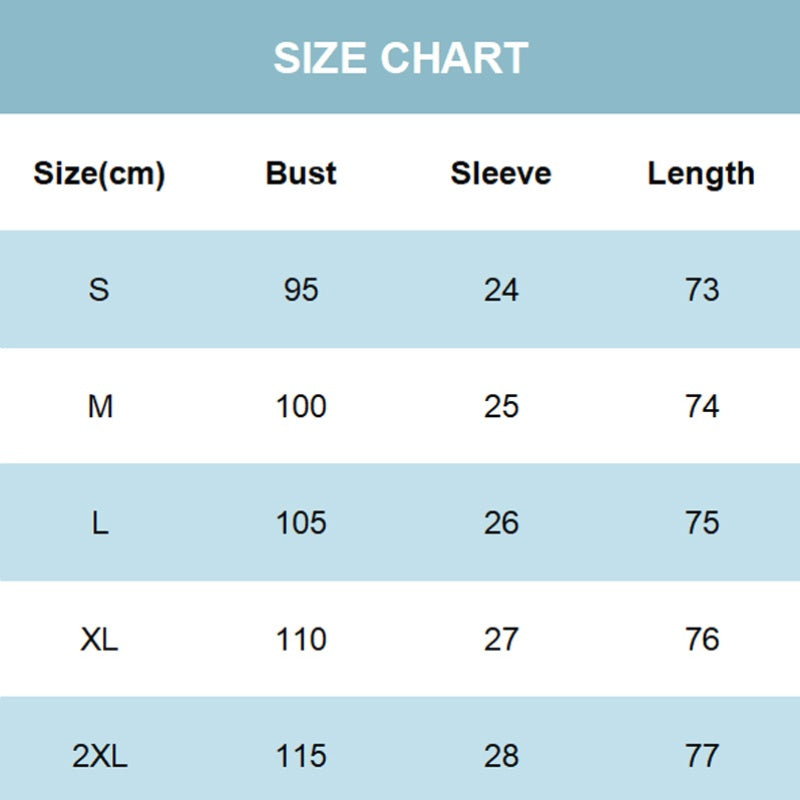The height and width of the screenshot is (800, 800).
Task: Select the sleeve value 28
Action: click(x=501, y=756)
